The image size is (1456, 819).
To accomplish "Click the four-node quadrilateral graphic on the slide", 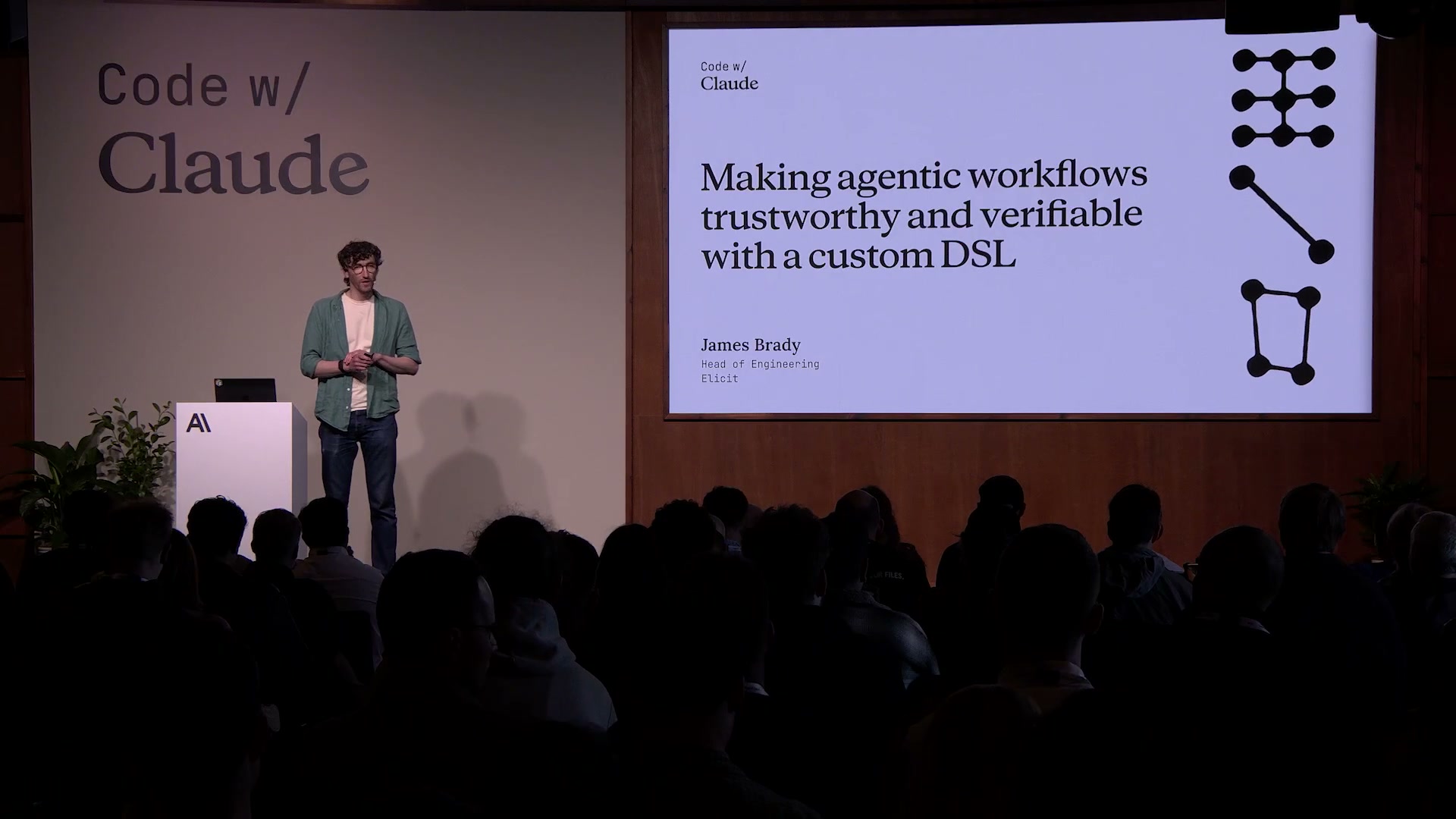I will tap(1282, 331).
